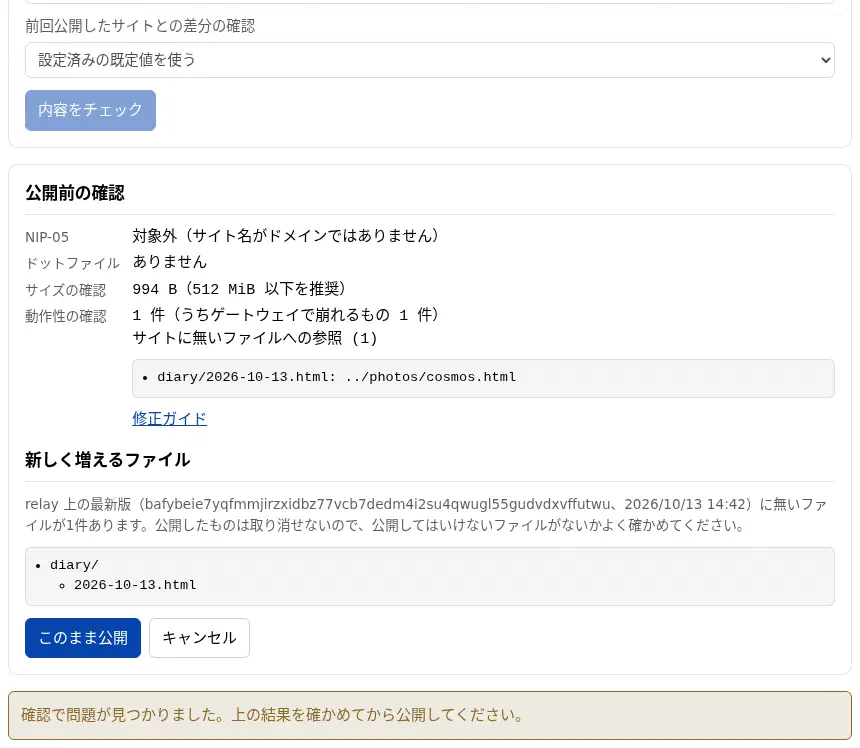Click the キャンセル button
The image size is (860, 748).
click(199, 638)
